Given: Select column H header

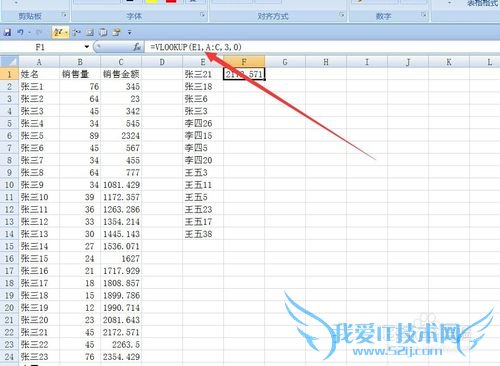Looking at the screenshot, I should (x=326, y=62).
